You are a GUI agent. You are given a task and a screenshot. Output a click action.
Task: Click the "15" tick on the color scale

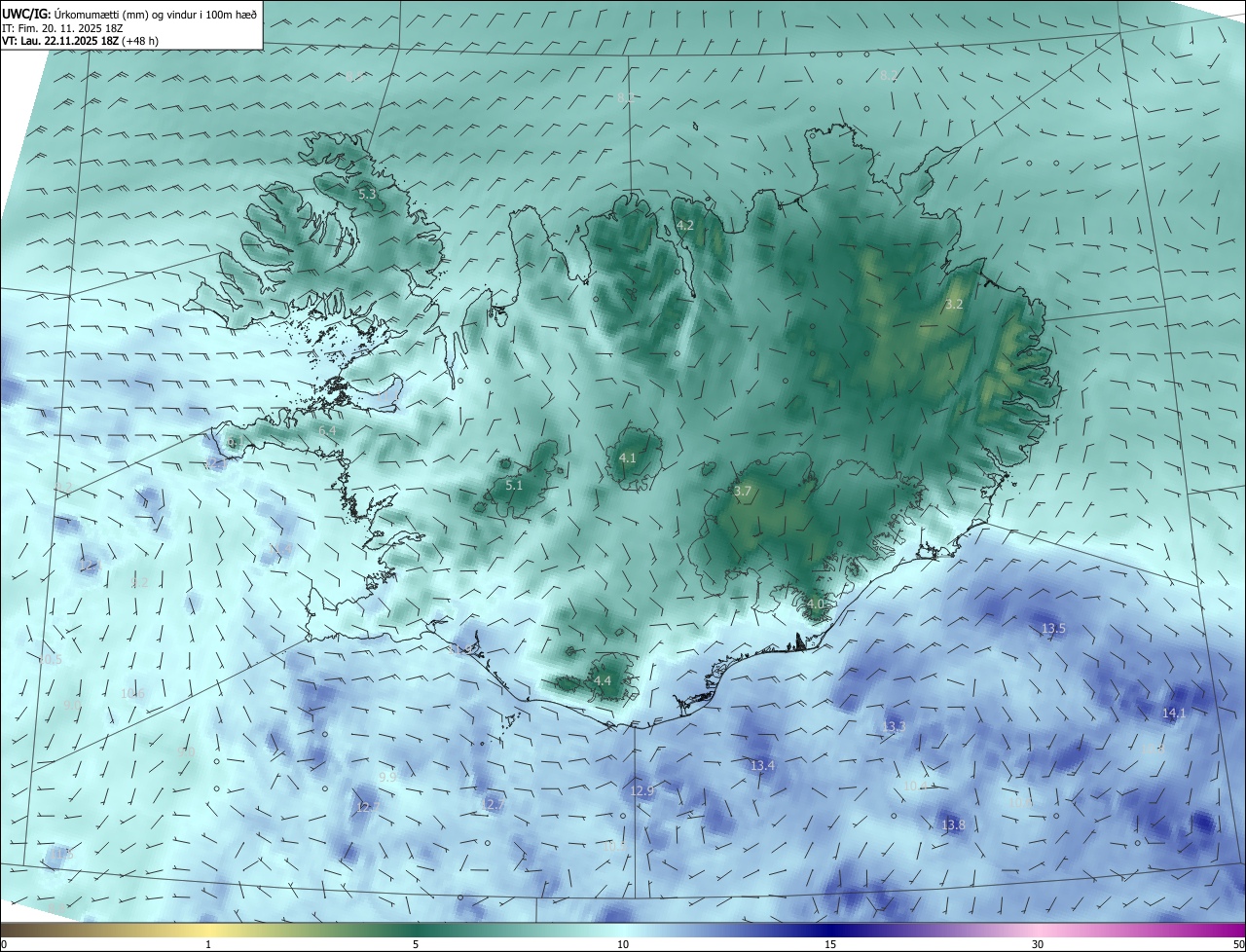(830, 944)
